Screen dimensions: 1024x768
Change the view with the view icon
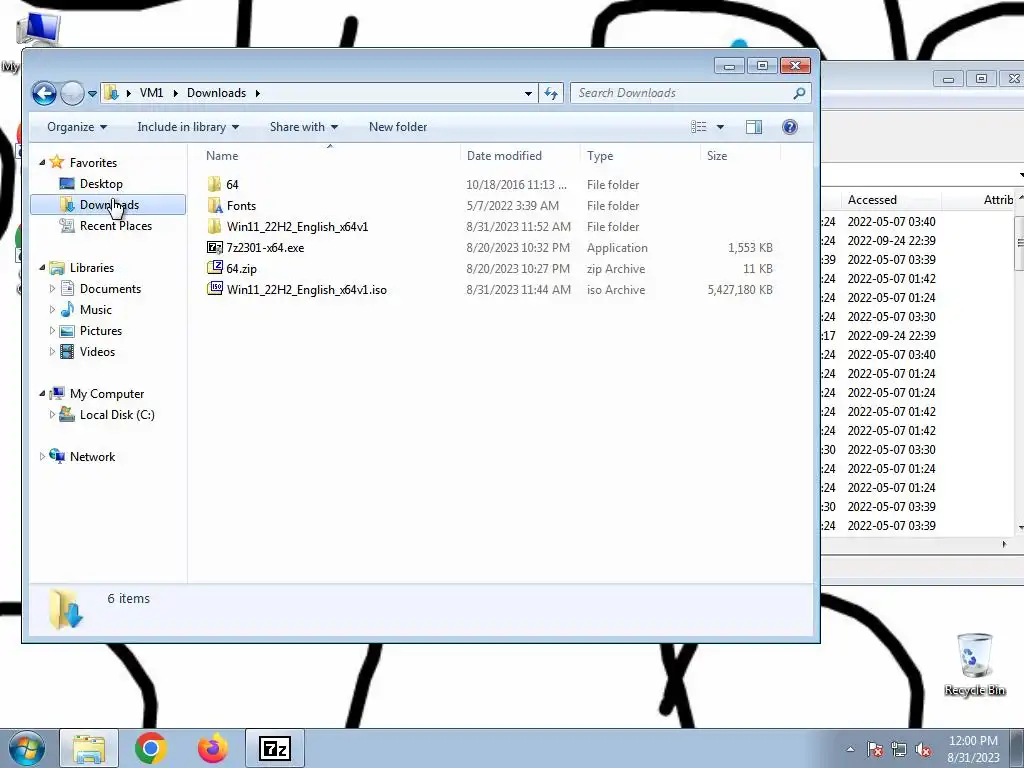tap(698, 127)
